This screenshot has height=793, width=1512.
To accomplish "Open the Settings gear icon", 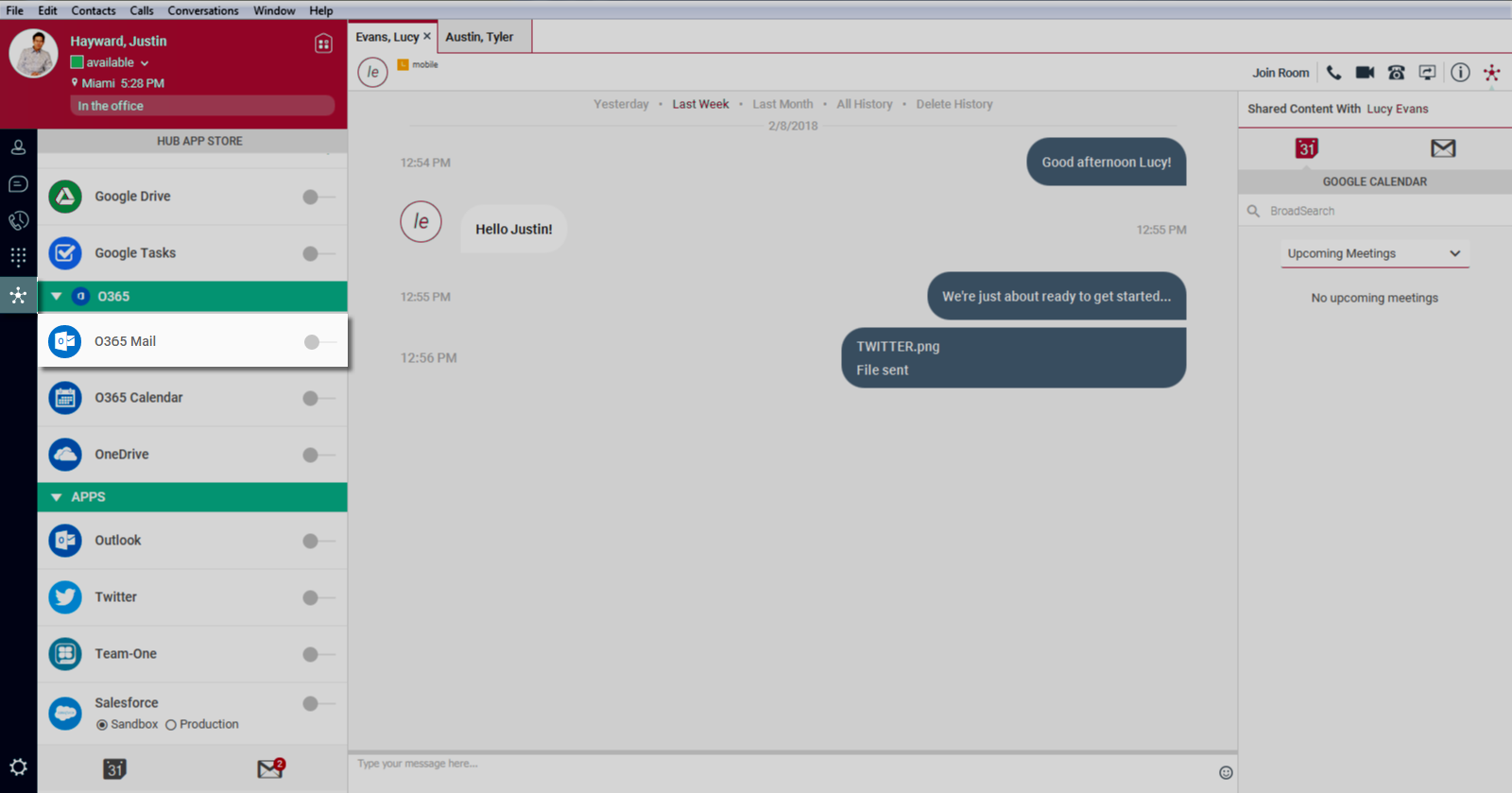I will point(18,767).
